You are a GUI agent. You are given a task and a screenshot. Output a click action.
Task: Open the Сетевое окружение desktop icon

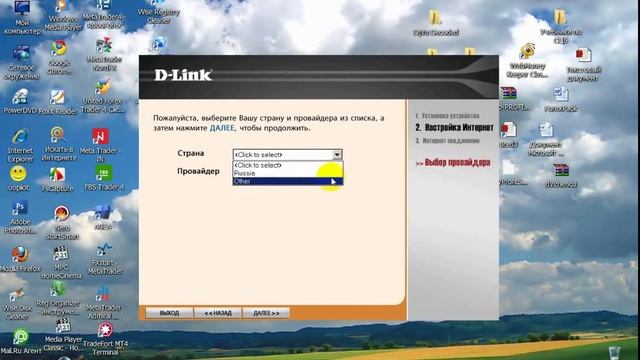(21, 62)
